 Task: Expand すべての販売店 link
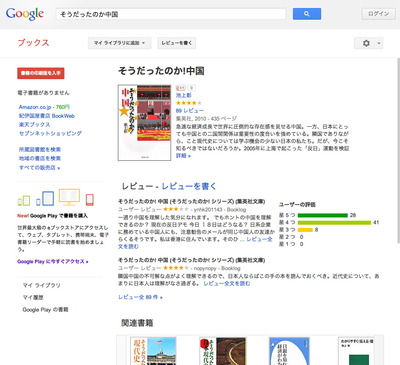point(39,167)
